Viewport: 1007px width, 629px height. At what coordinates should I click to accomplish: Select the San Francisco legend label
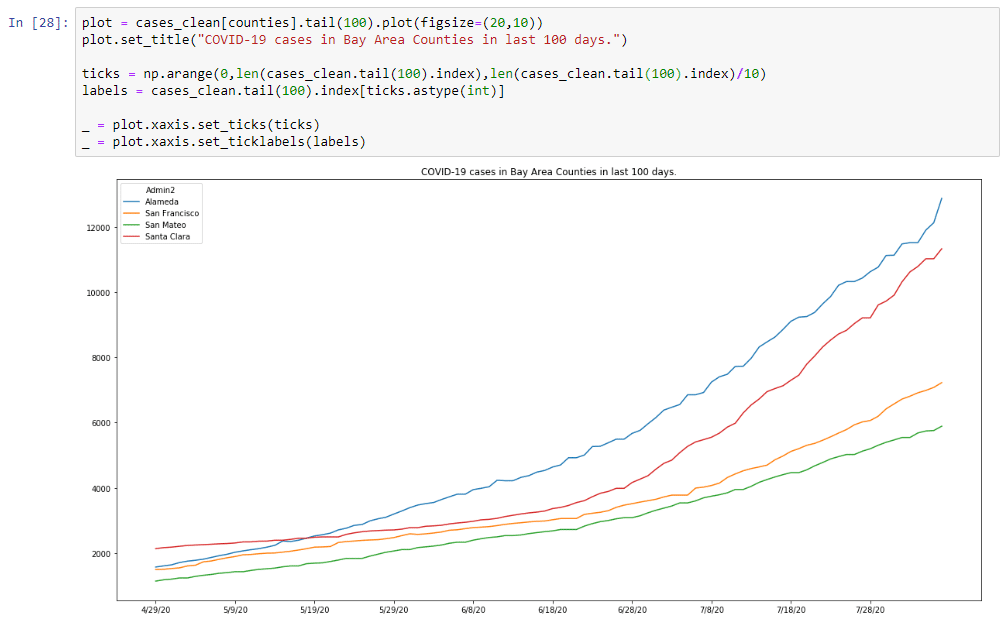coord(172,213)
